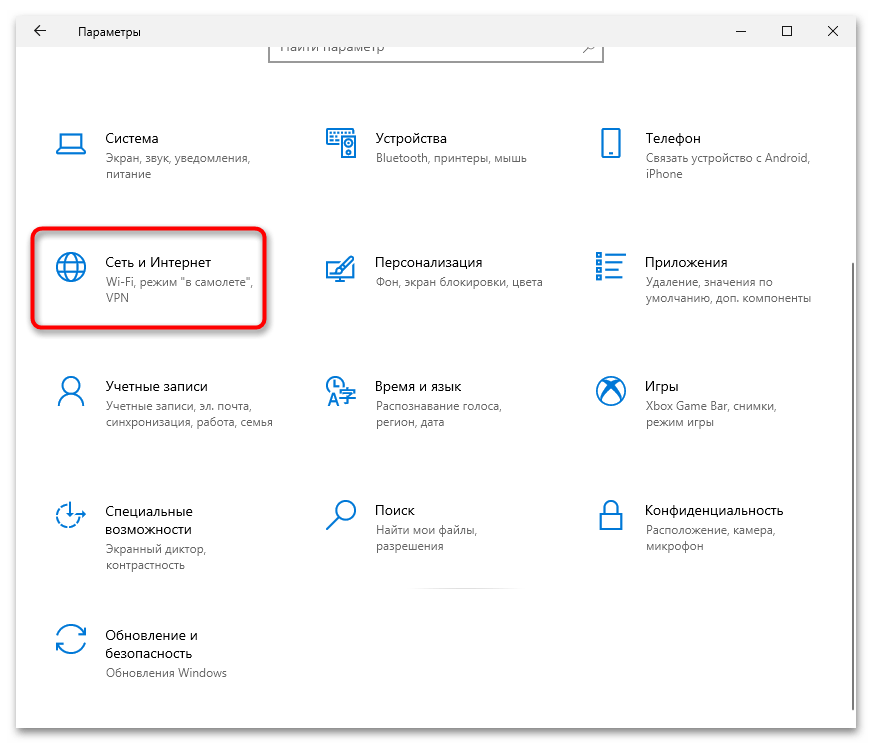Open the Конфиденциальность padlock icon

611,515
